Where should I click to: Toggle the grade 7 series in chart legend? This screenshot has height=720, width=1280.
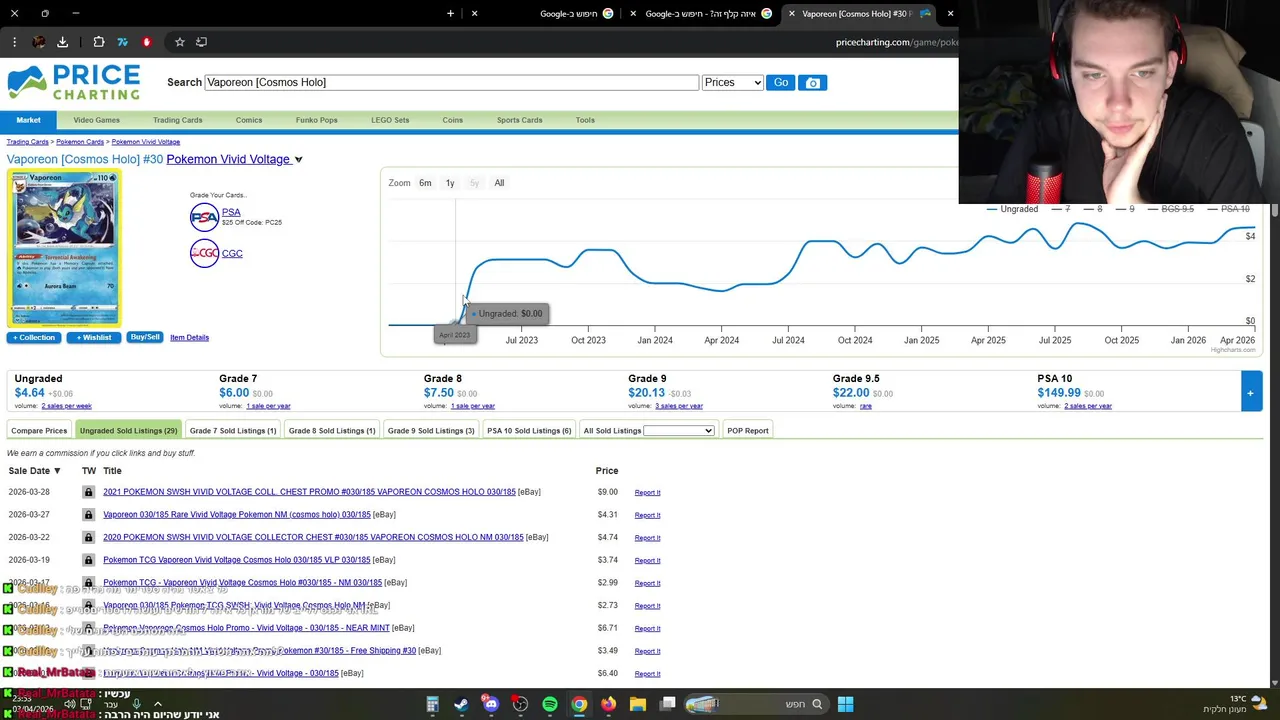point(1060,209)
